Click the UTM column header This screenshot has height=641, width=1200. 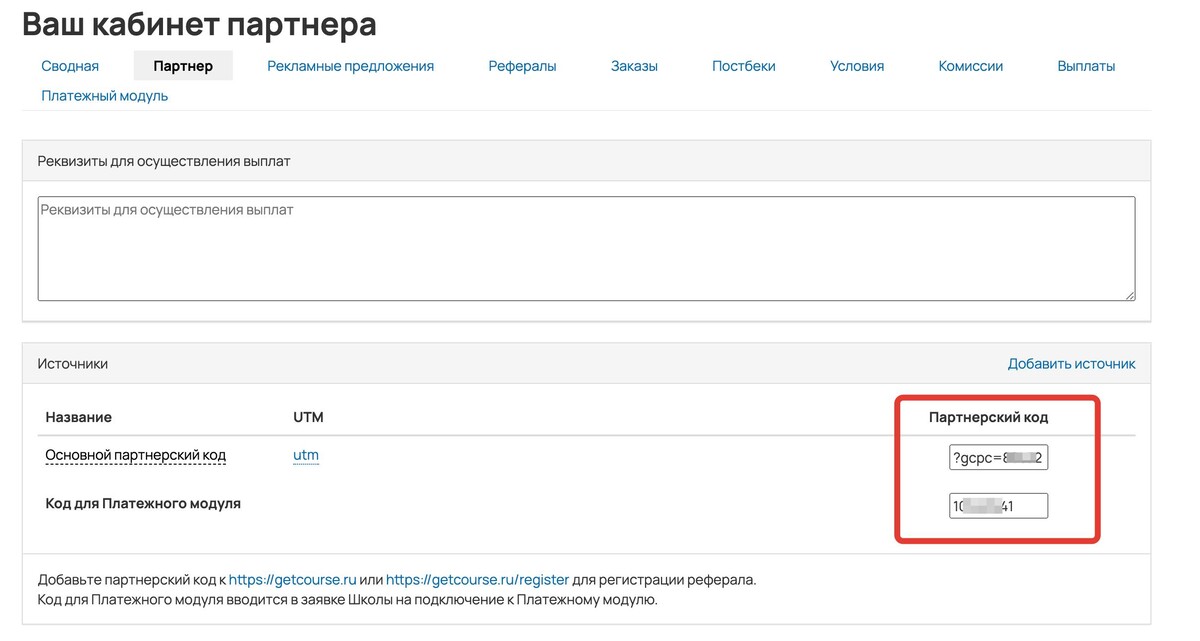[308, 417]
